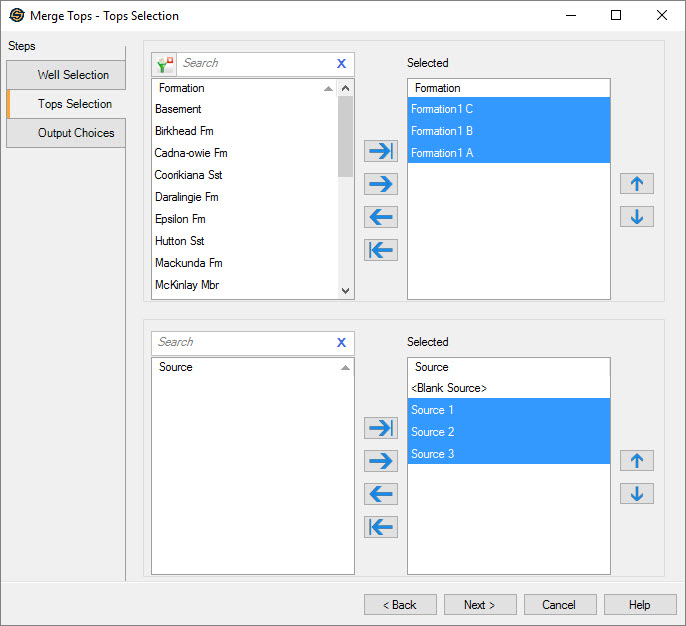The image size is (686, 626).
Task: Clear the formation search with X
Action: pos(341,64)
